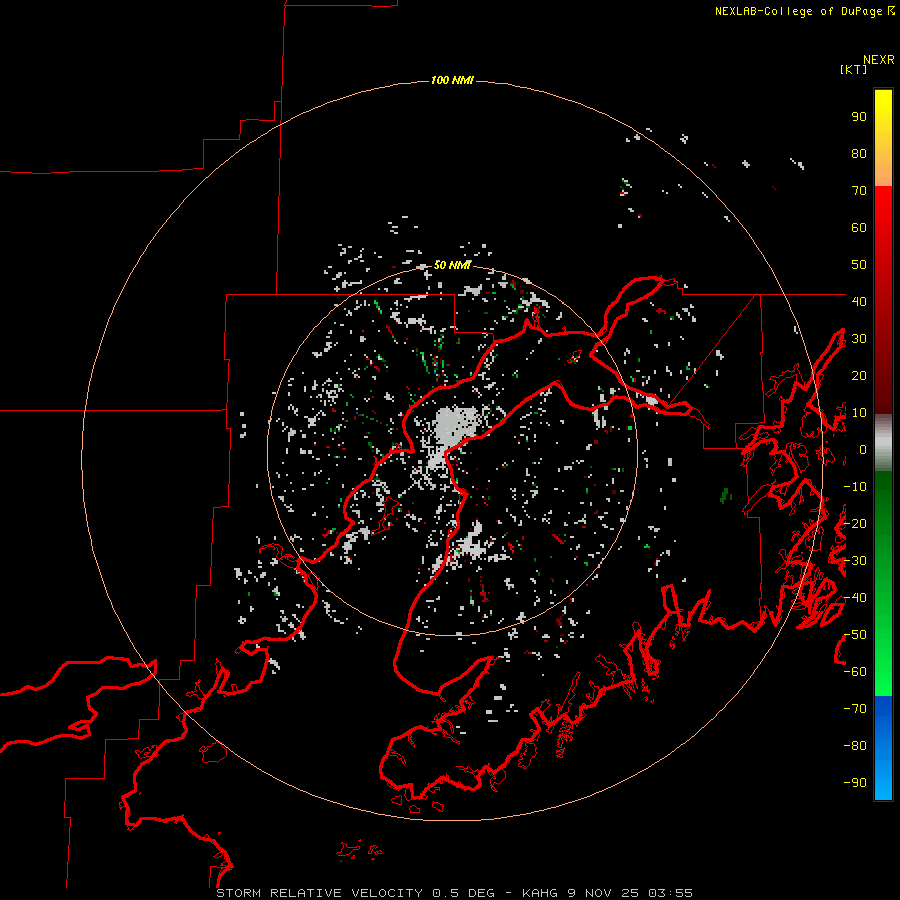Select the -20 value on the velocity scale
900x900 pixels.
click(x=855, y=524)
